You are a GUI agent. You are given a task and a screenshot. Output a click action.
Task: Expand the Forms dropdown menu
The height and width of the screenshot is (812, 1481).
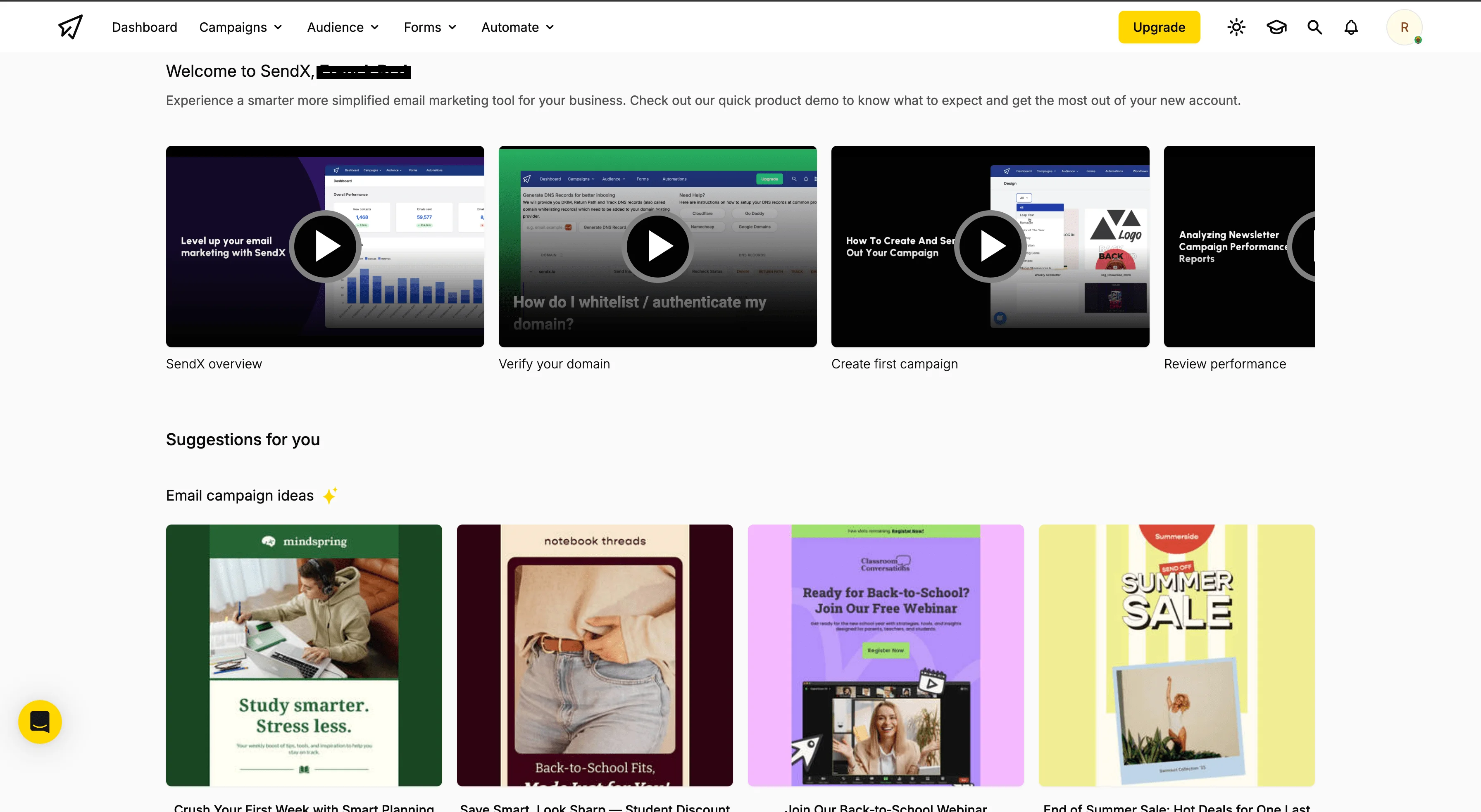click(x=431, y=27)
